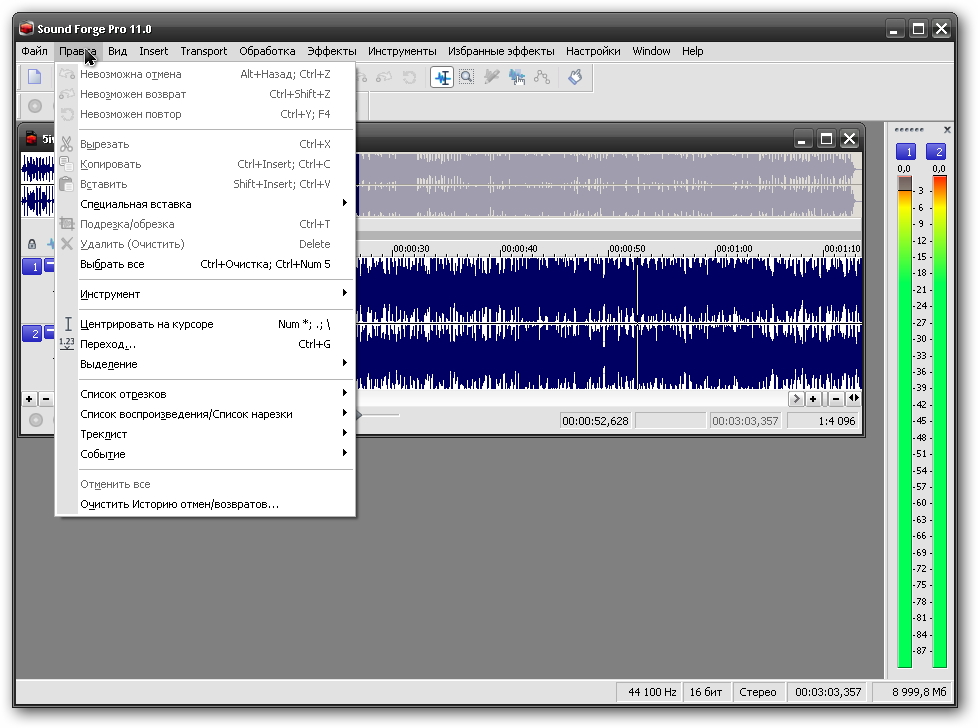Click the waveform overview strip at top
The image size is (978, 728).
pos(600,185)
